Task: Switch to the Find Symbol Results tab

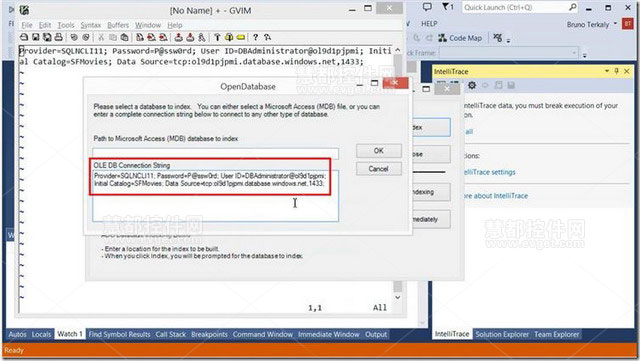Action: pyautogui.click(x=119, y=334)
